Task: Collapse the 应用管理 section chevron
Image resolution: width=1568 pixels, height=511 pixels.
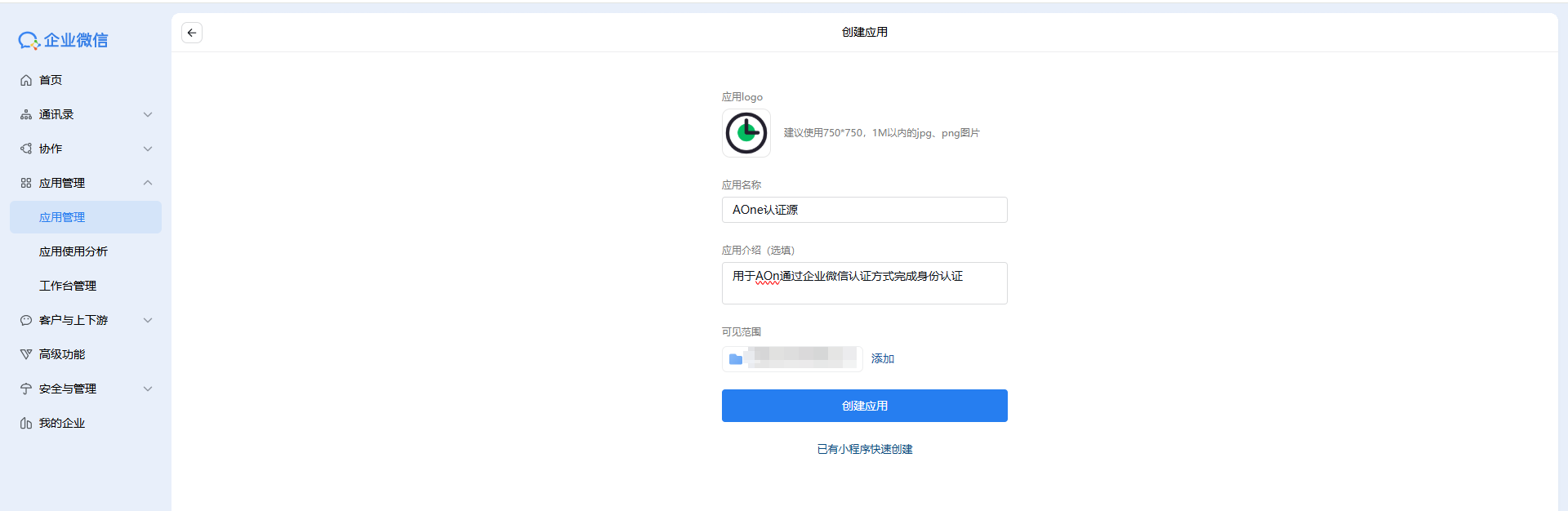Action: click(148, 183)
